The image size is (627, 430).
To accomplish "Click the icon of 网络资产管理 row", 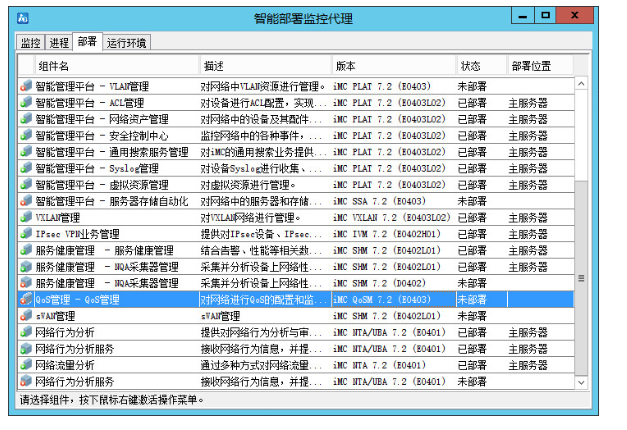I will [26, 119].
